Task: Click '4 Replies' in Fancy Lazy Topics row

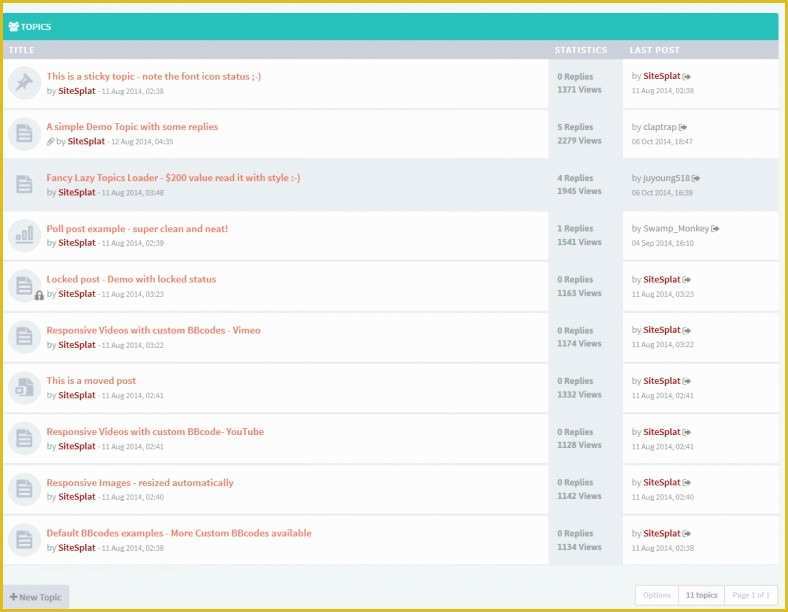Action: point(575,178)
